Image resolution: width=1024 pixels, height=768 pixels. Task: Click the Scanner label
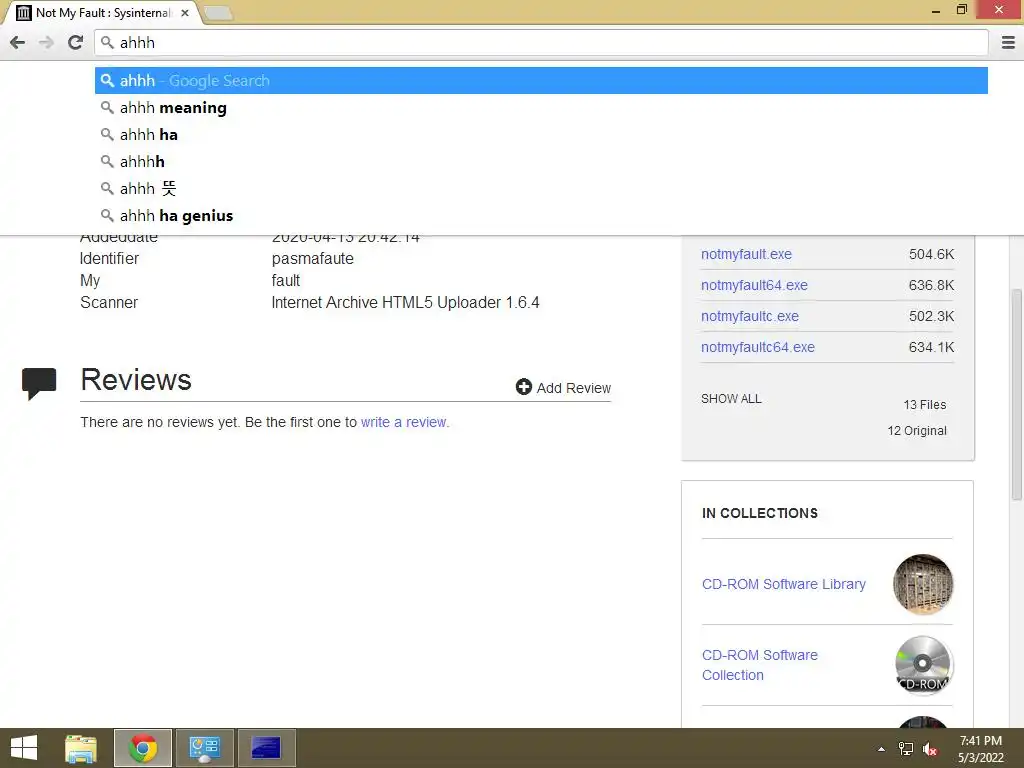(109, 302)
